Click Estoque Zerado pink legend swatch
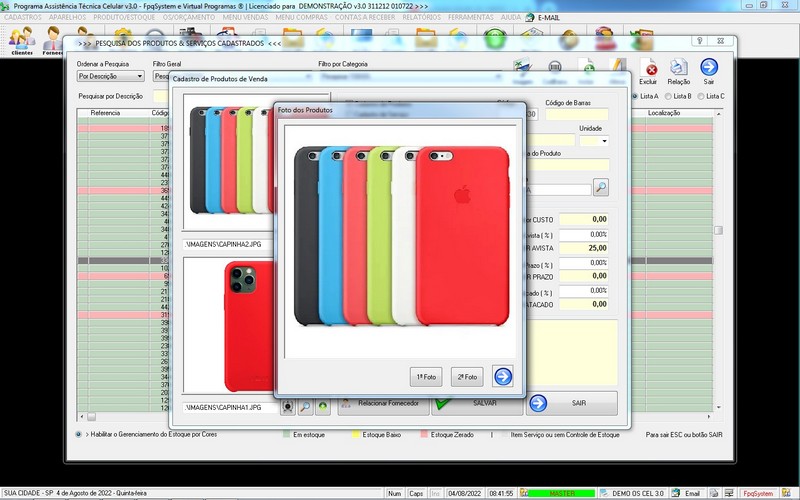This screenshot has width=800, height=500. (424, 435)
